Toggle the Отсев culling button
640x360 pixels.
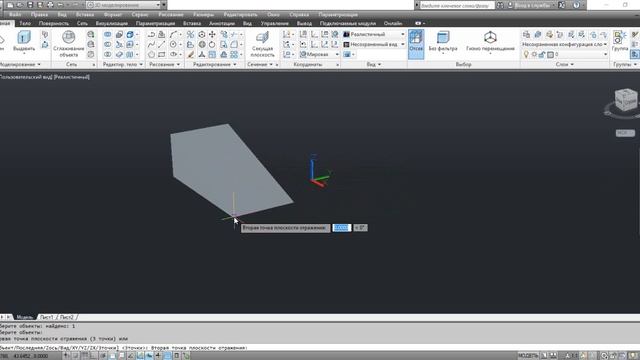416,44
